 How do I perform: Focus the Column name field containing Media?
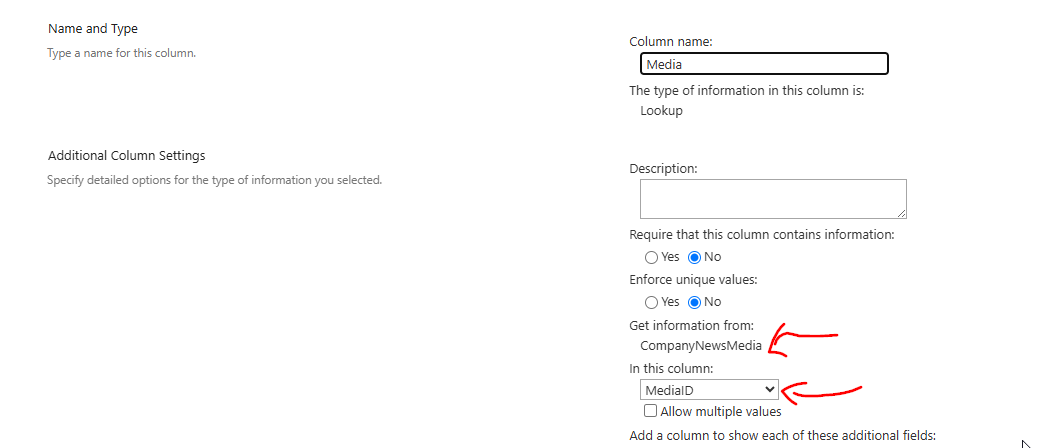coord(764,64)
